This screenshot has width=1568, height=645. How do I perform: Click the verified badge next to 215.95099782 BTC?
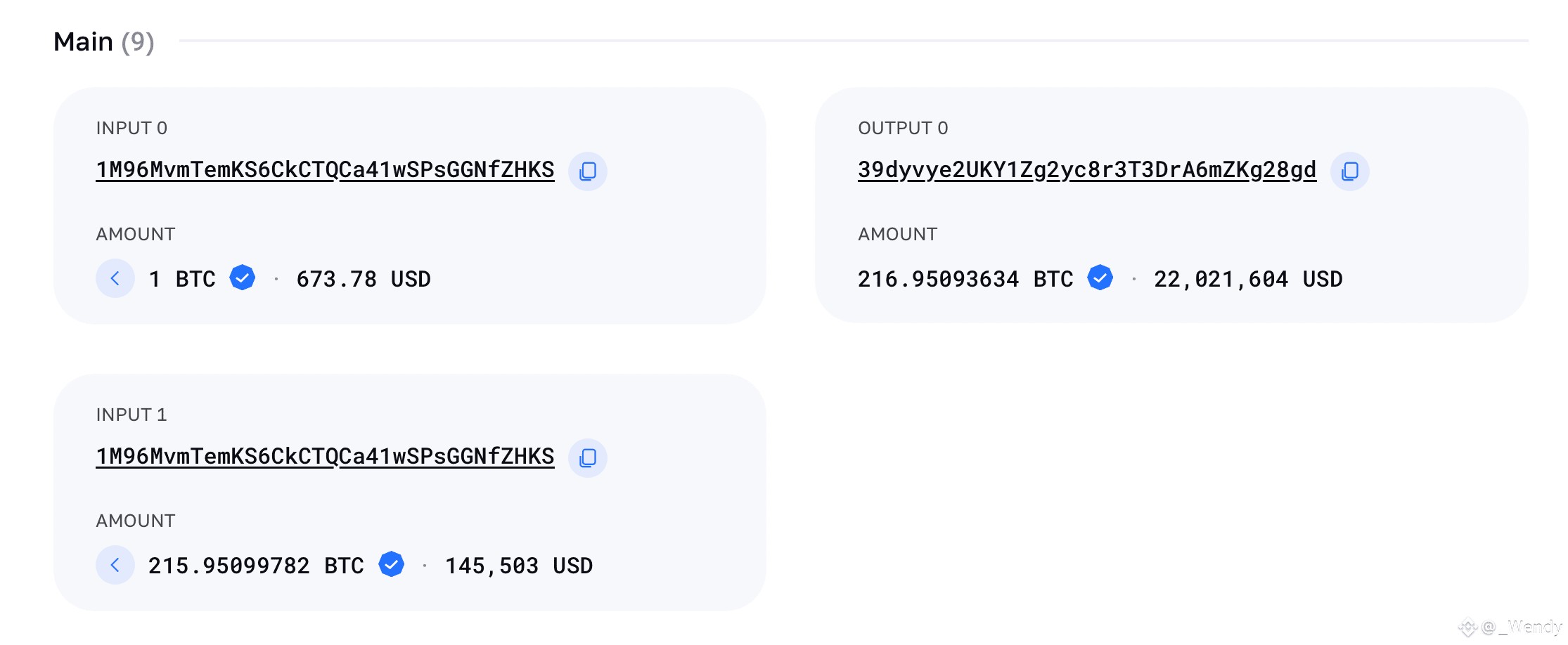click(391, 565)
